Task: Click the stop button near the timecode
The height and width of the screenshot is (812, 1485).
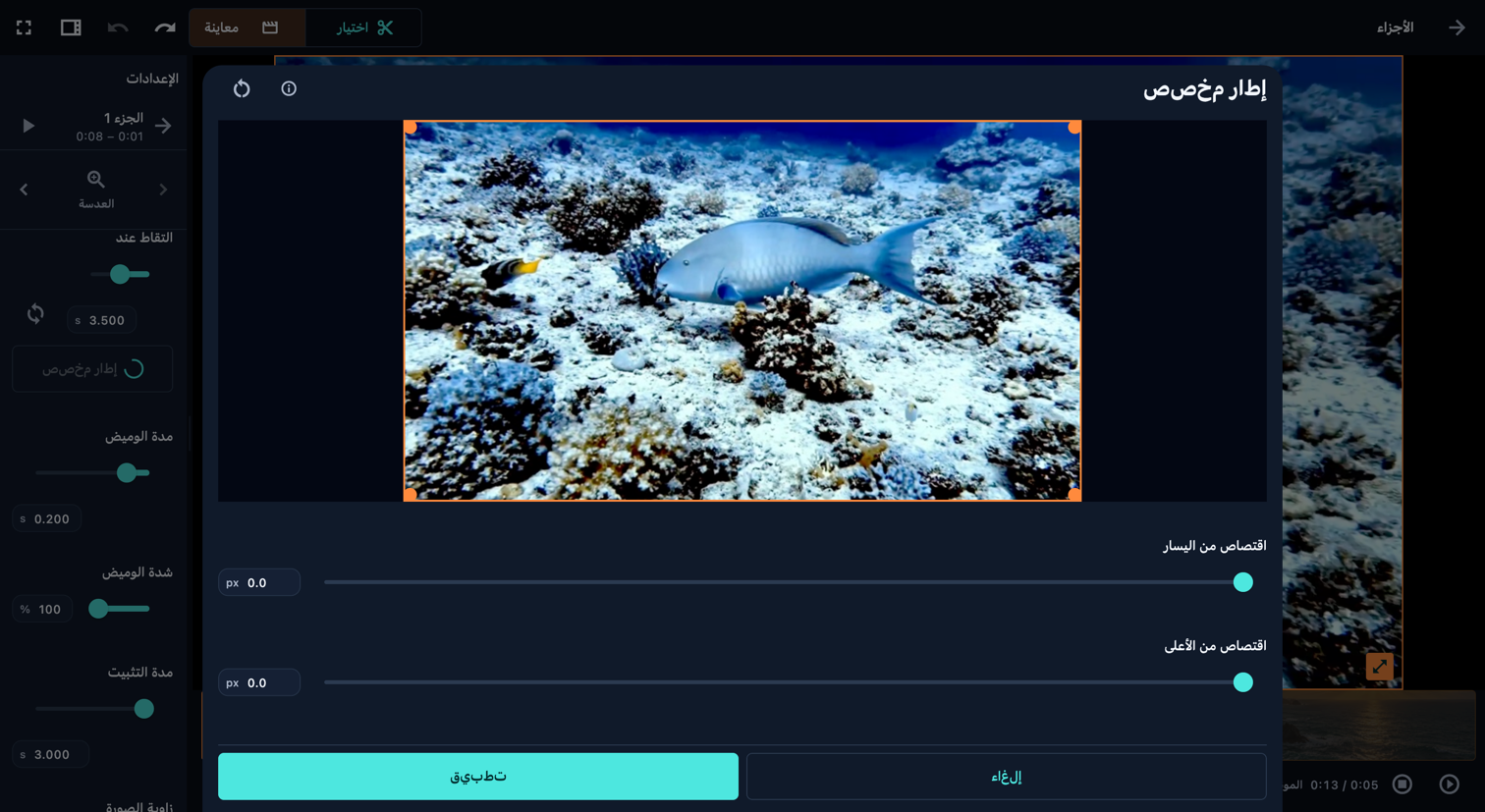Action: coord(1402,784)
